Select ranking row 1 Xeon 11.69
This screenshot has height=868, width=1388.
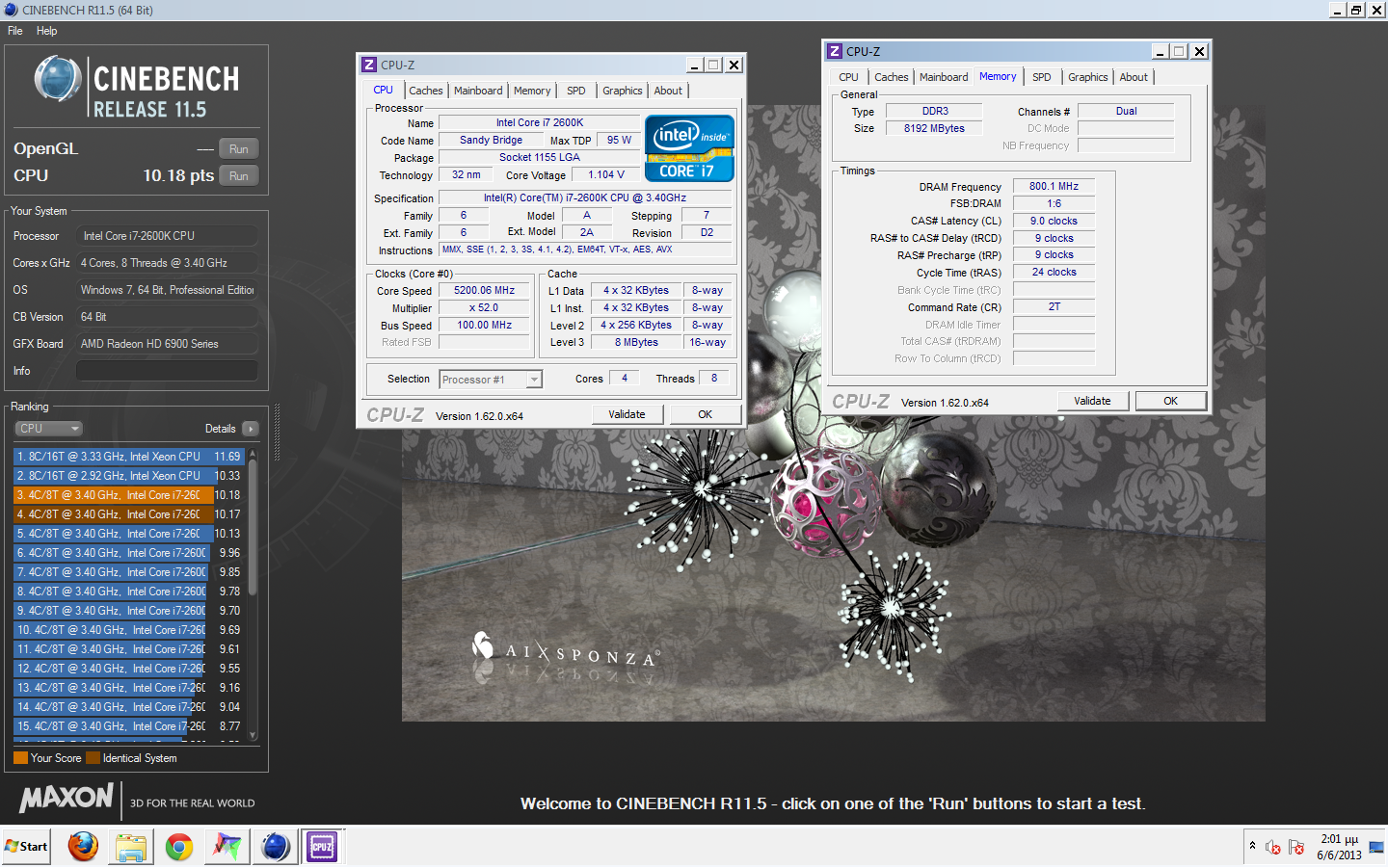pos(129,457)
